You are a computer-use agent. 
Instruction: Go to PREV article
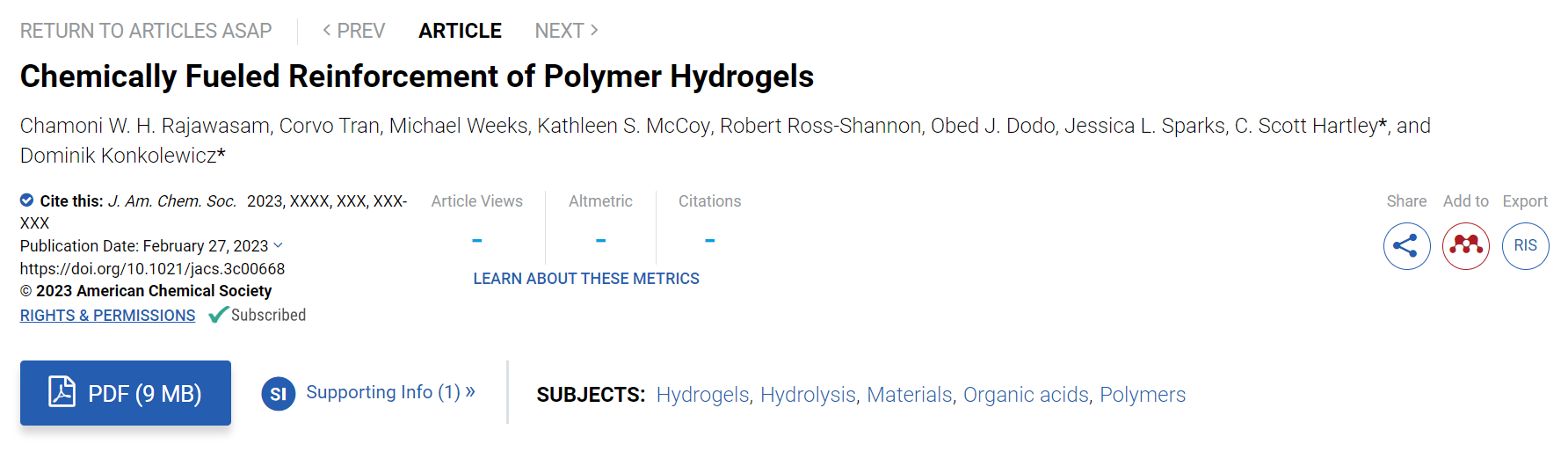click(353, 31)
